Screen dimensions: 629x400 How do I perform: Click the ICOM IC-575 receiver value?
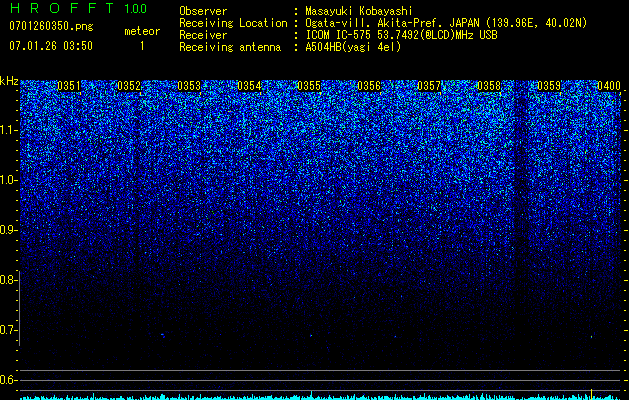401,35
